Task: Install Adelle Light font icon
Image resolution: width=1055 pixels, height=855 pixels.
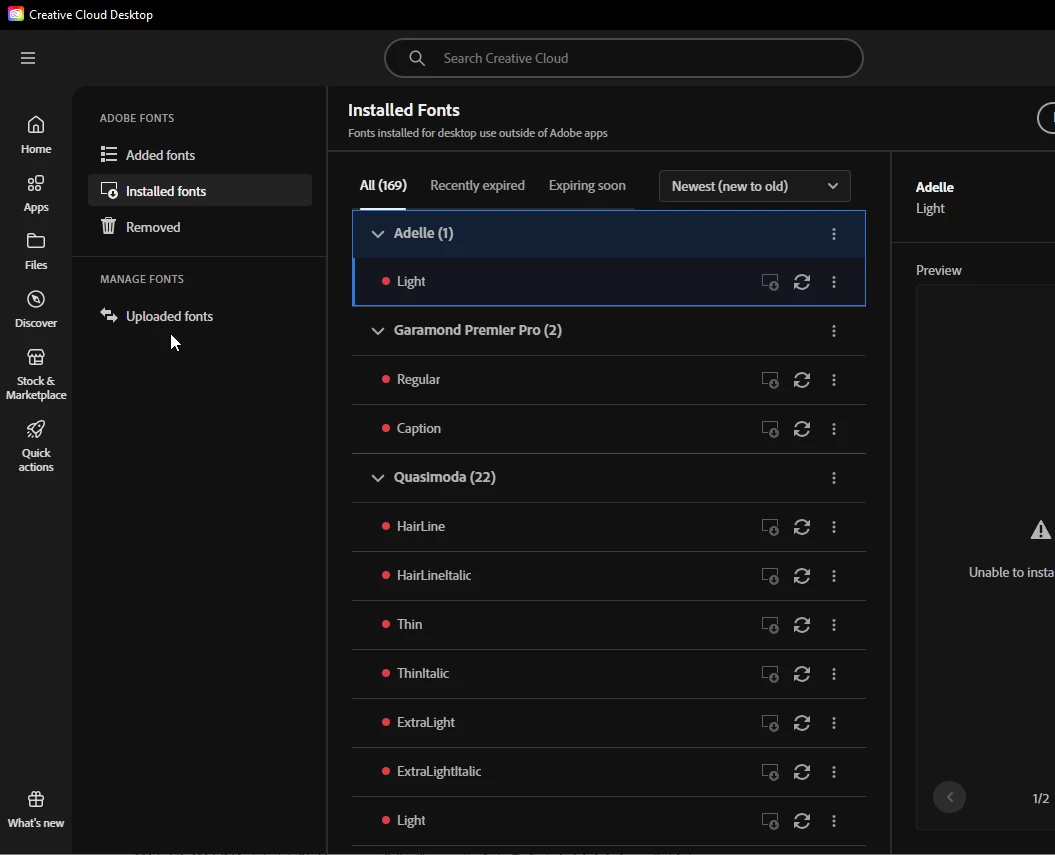Action: pos(770,282)
